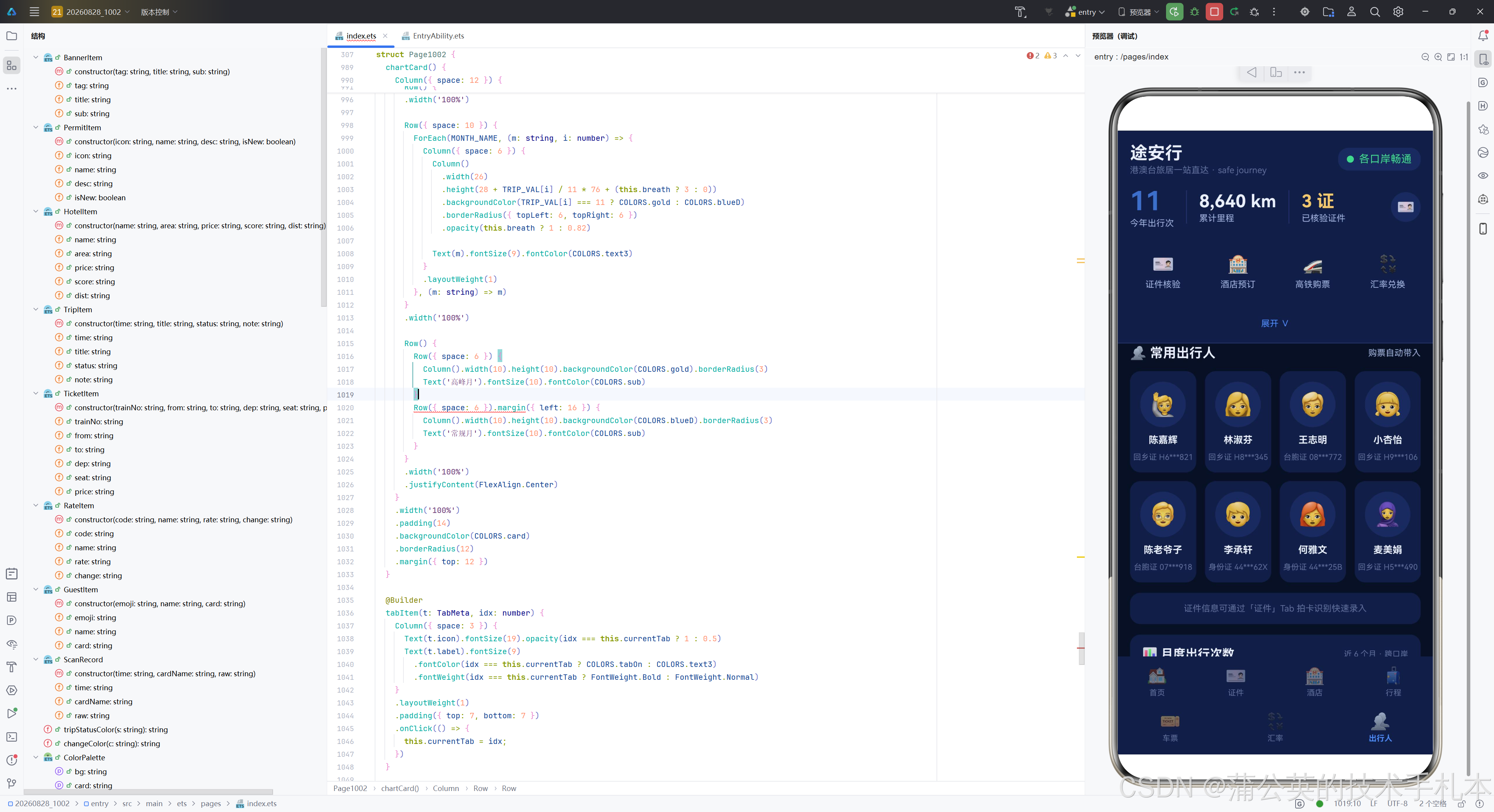The width and height of the screenshot is (1494, 812).
Task: Open the 版本控制 menu
Action: (159, 12)
